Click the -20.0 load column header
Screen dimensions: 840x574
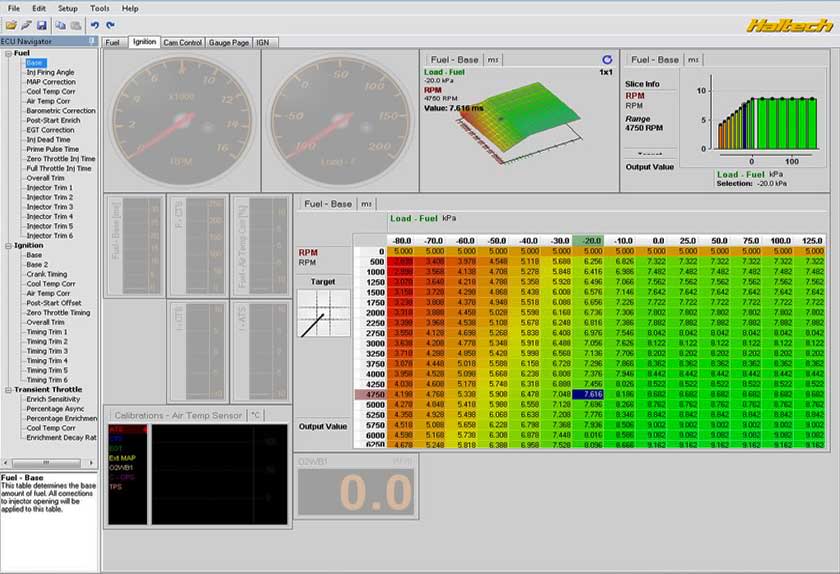click(x=589, y=241)
